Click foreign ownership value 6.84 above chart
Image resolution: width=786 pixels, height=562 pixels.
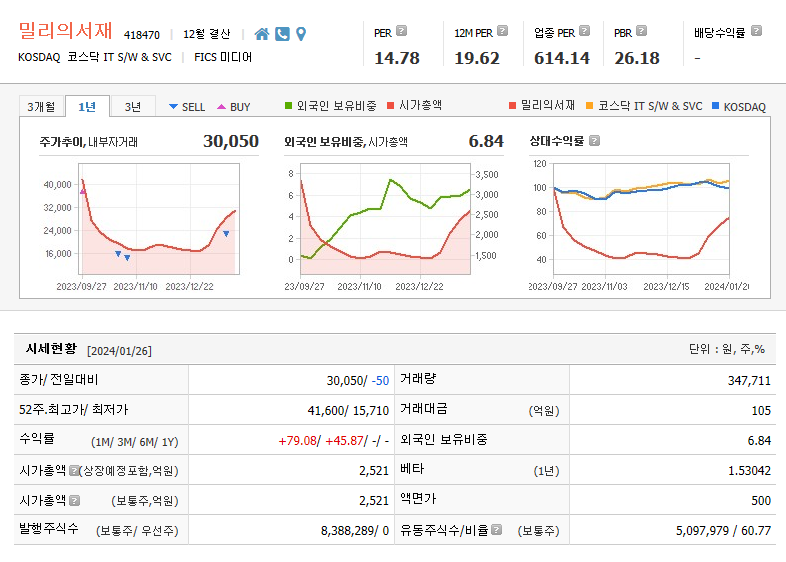(486, 141)
